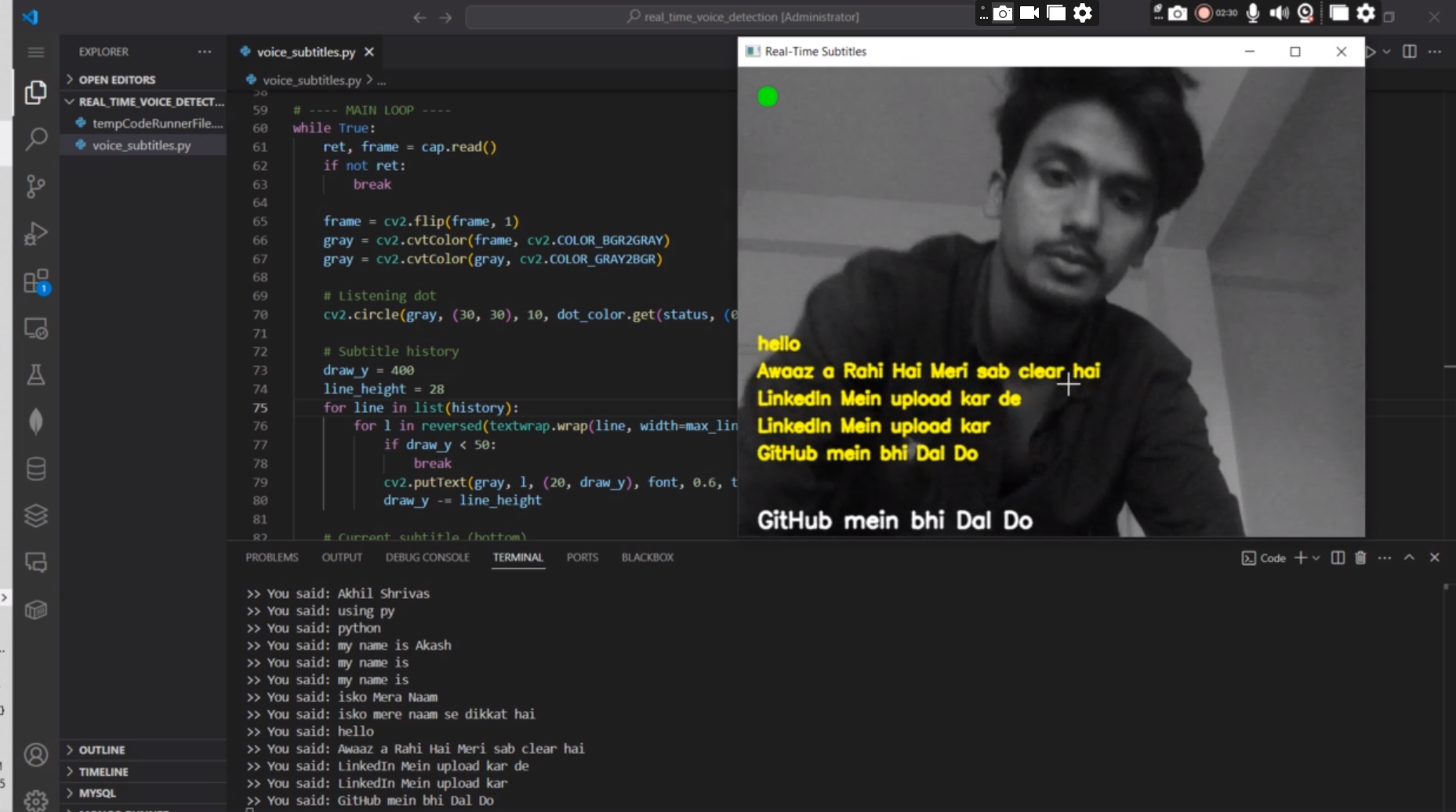Click the Code terminal profile label
The width and height of the screenshot is (1456, 812).
[1264, 558]
